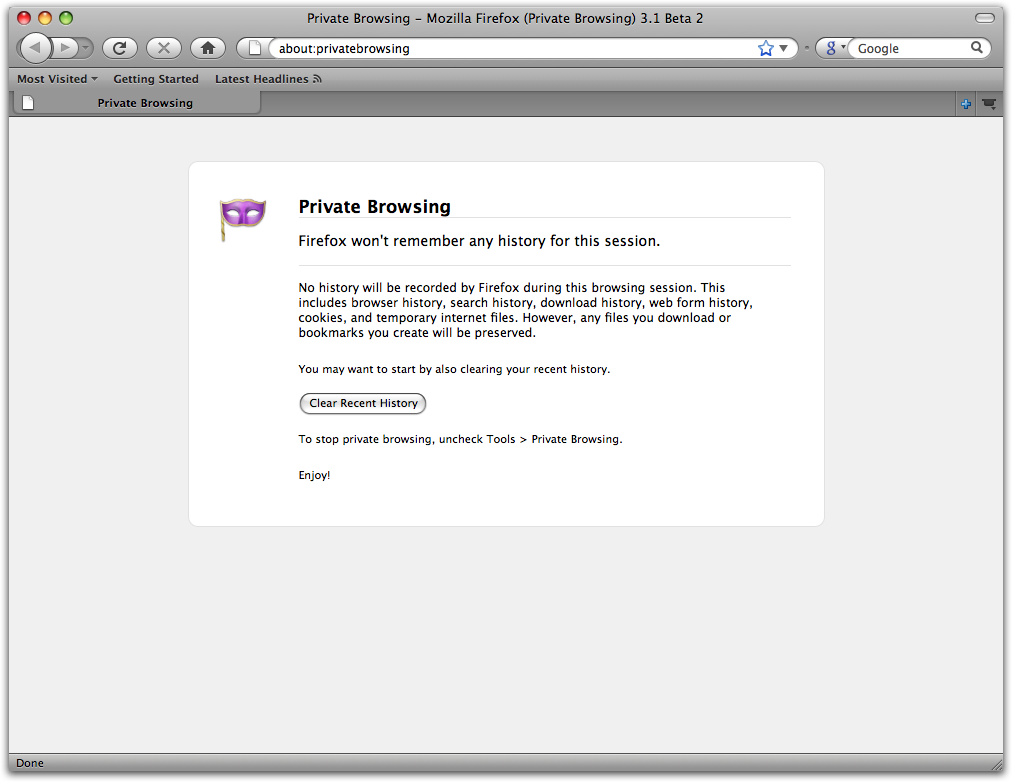Viewport: 1012px width, 782px height.
Task: Click the page identity icon in address bar
Action: click(x=255, y=48)
